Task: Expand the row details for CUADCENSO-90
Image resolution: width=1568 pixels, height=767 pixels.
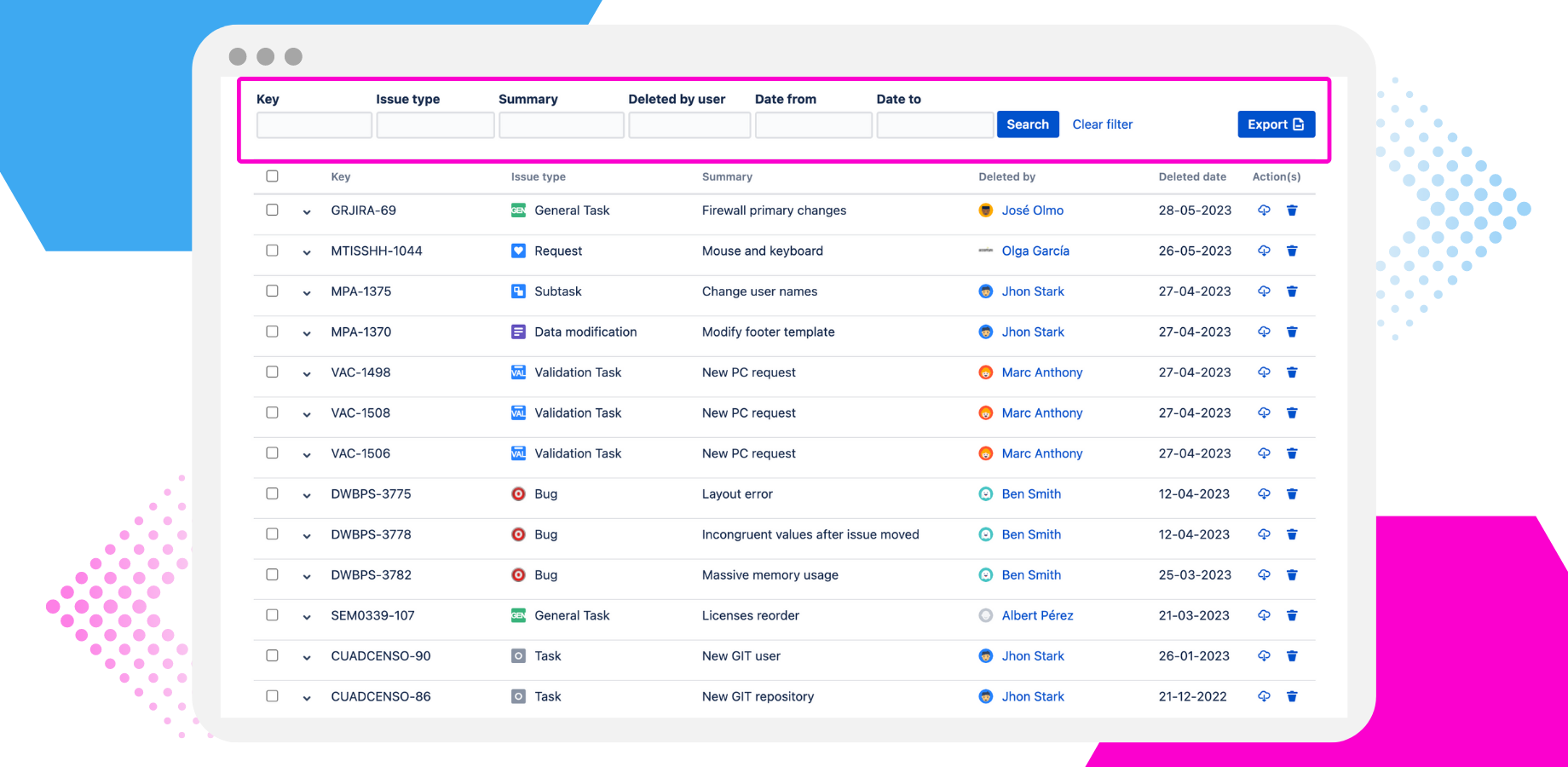Action: (x=307, y=656)
